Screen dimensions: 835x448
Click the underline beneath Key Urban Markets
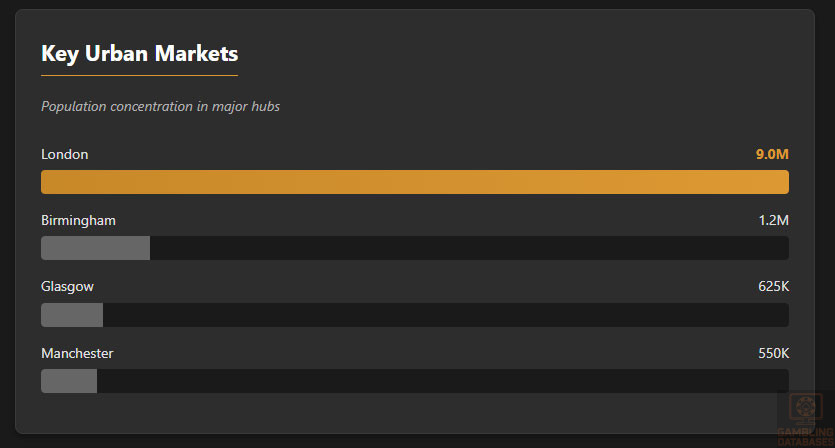tap(139, 75)
